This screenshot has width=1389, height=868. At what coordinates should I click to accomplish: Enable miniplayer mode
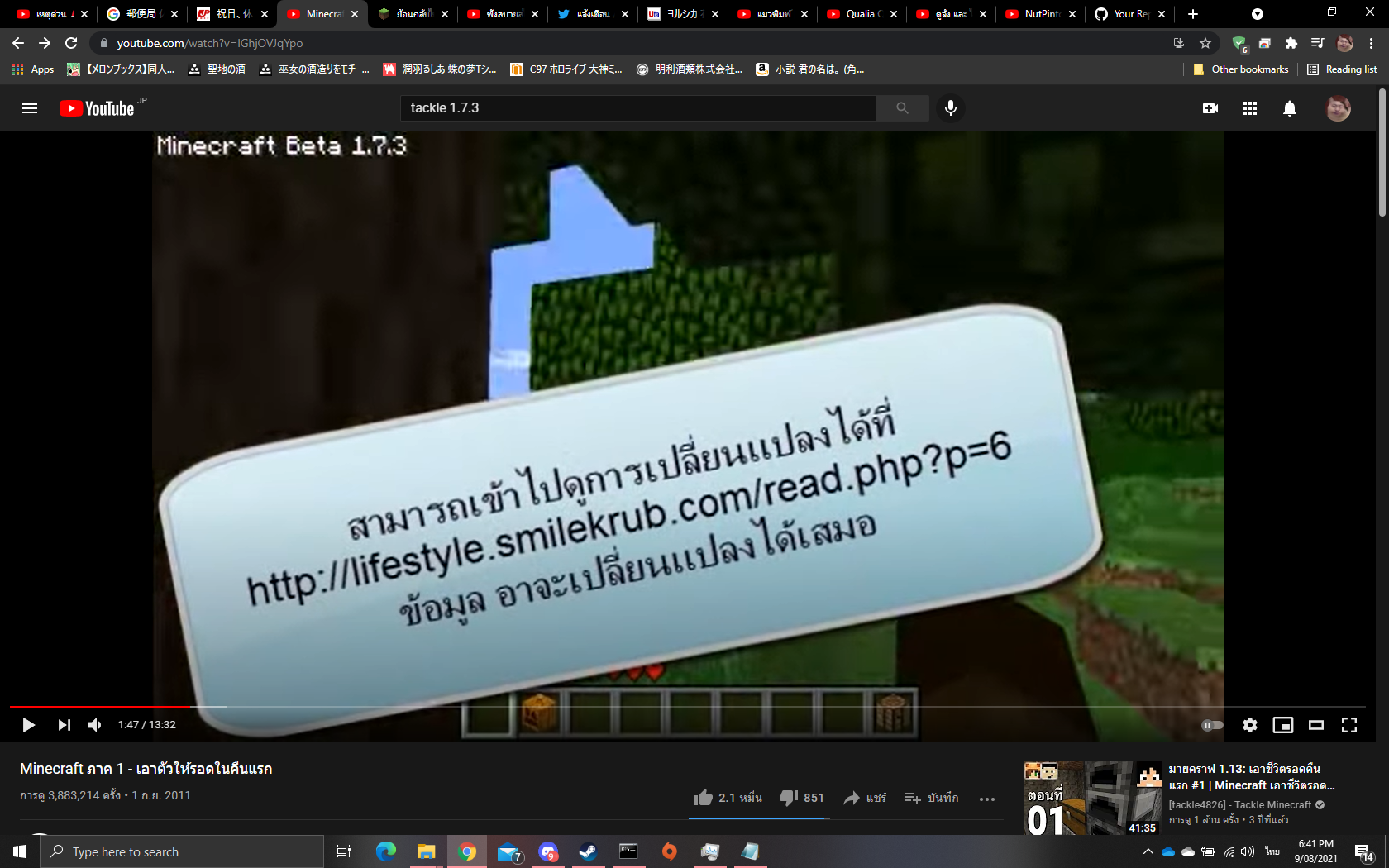click(x=1283, y=725)
